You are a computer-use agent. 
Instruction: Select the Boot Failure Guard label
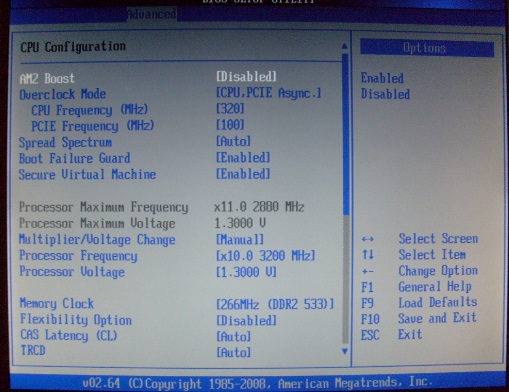(x=75, y=158)
